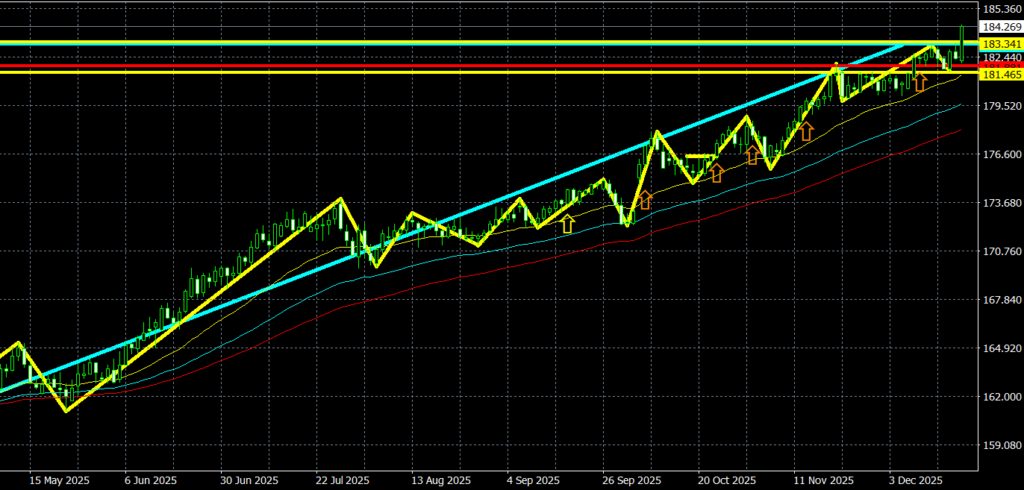
Task: Select the short yellow horizontal segment in October
Action: [x=701, y=156]
